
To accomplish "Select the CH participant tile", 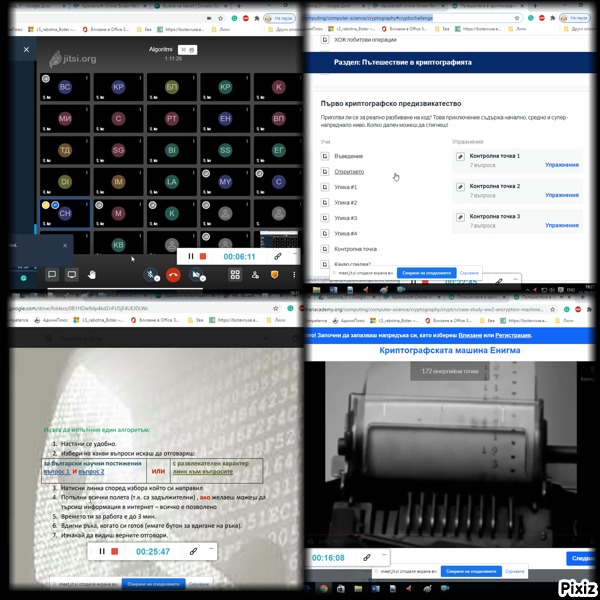I will (65, 213).
